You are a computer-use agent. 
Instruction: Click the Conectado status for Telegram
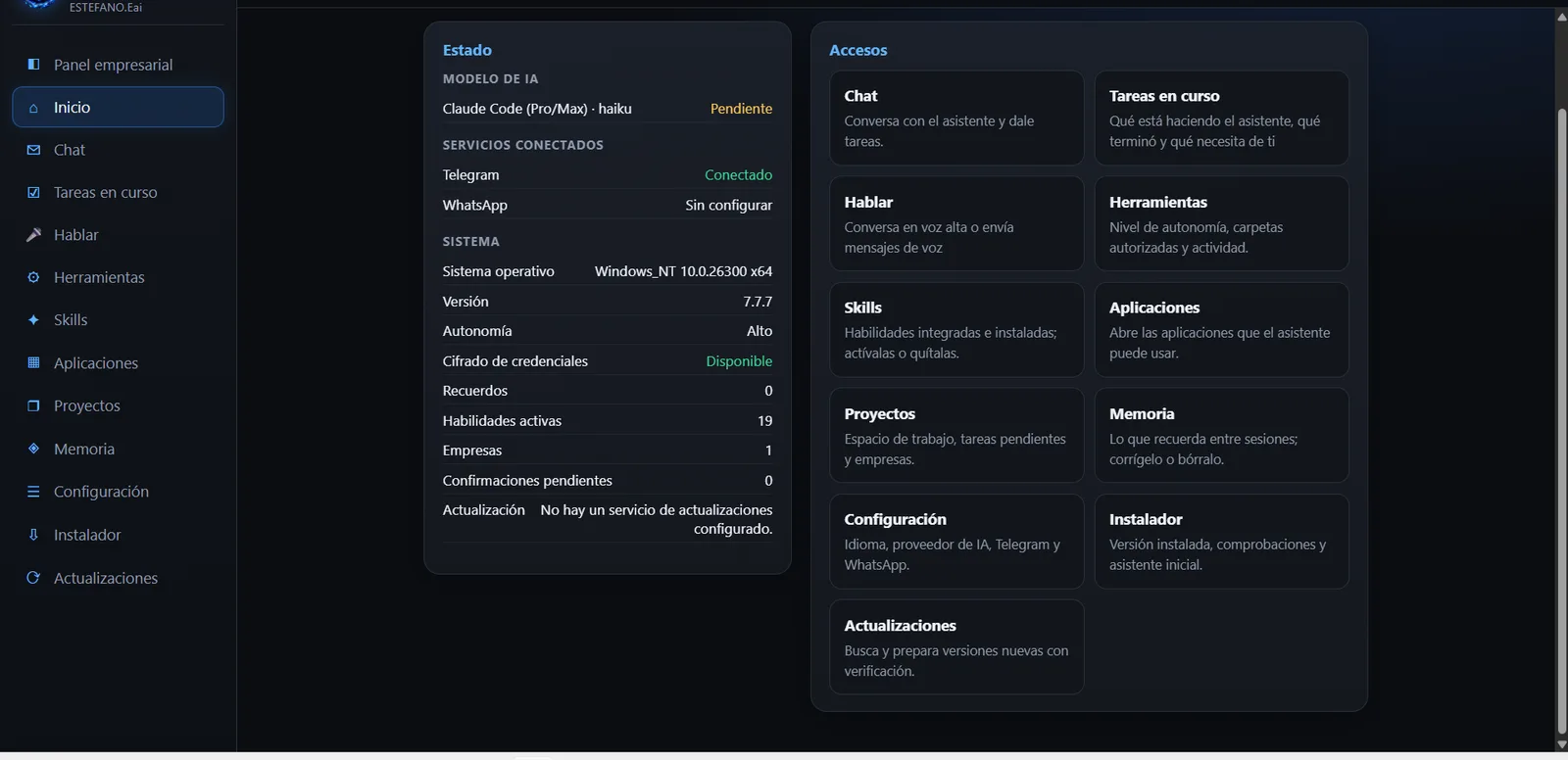[x=738, y=175]
